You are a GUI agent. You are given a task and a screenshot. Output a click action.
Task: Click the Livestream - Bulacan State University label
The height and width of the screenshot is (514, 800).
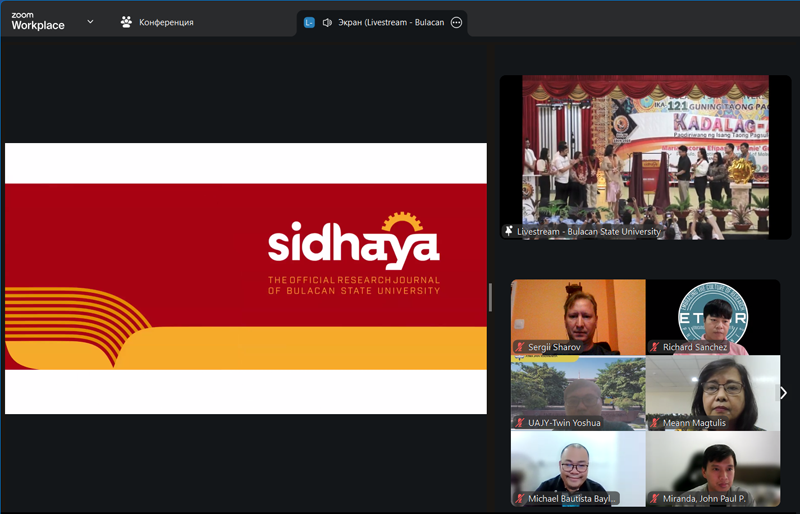pyautogui.click(x=588, y=231)
